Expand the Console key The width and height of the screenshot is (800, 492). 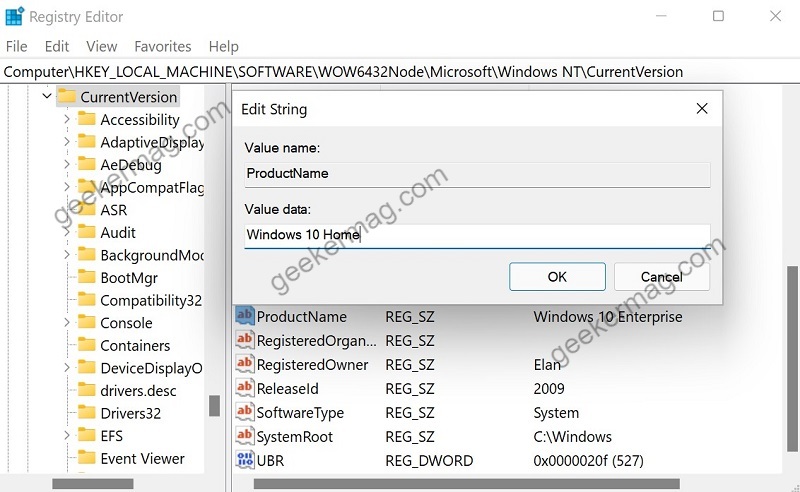point(67,323)
